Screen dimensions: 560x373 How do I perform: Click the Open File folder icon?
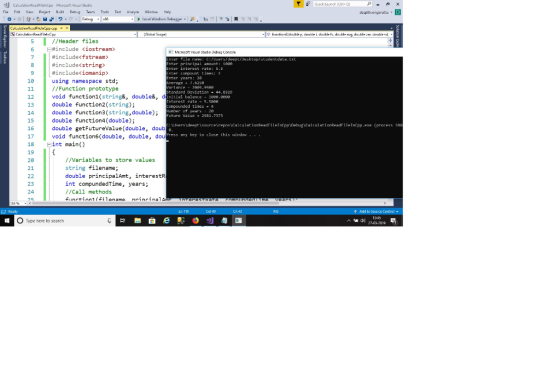[x=38, y=19]
